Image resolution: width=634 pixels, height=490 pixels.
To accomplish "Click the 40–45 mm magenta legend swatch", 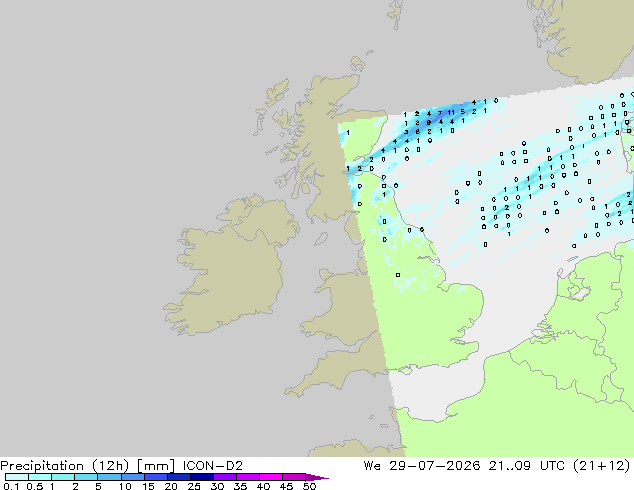I will click(271, 477).
